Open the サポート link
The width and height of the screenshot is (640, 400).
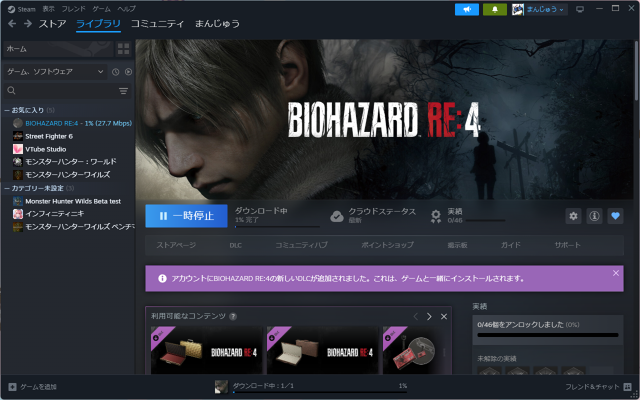(x=567, y=245)
